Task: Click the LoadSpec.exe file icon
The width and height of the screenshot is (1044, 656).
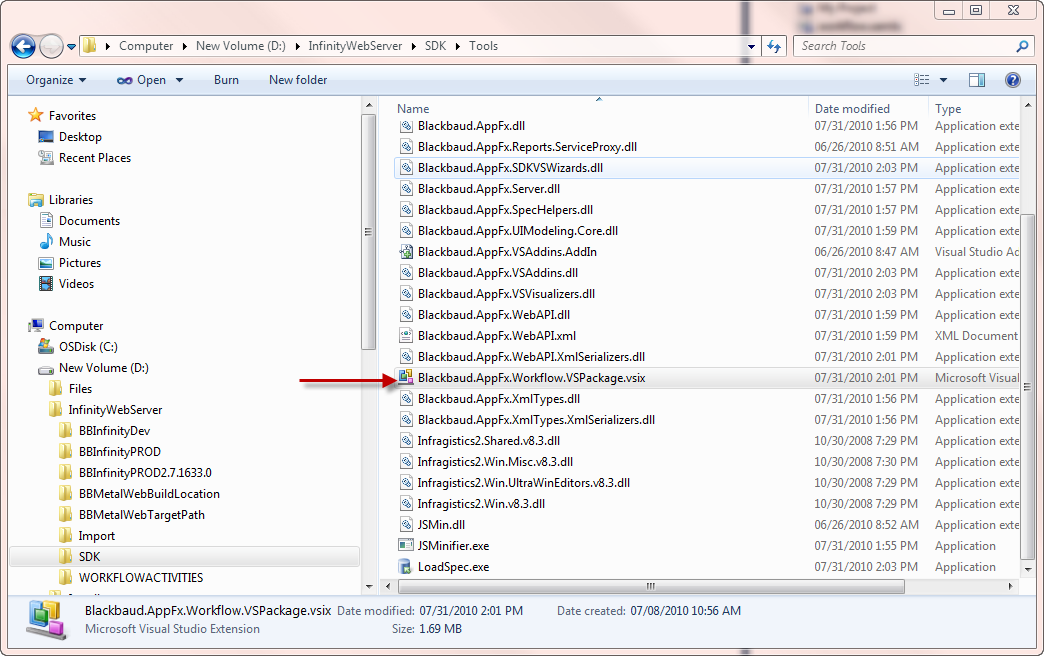Action: point(405,567)
